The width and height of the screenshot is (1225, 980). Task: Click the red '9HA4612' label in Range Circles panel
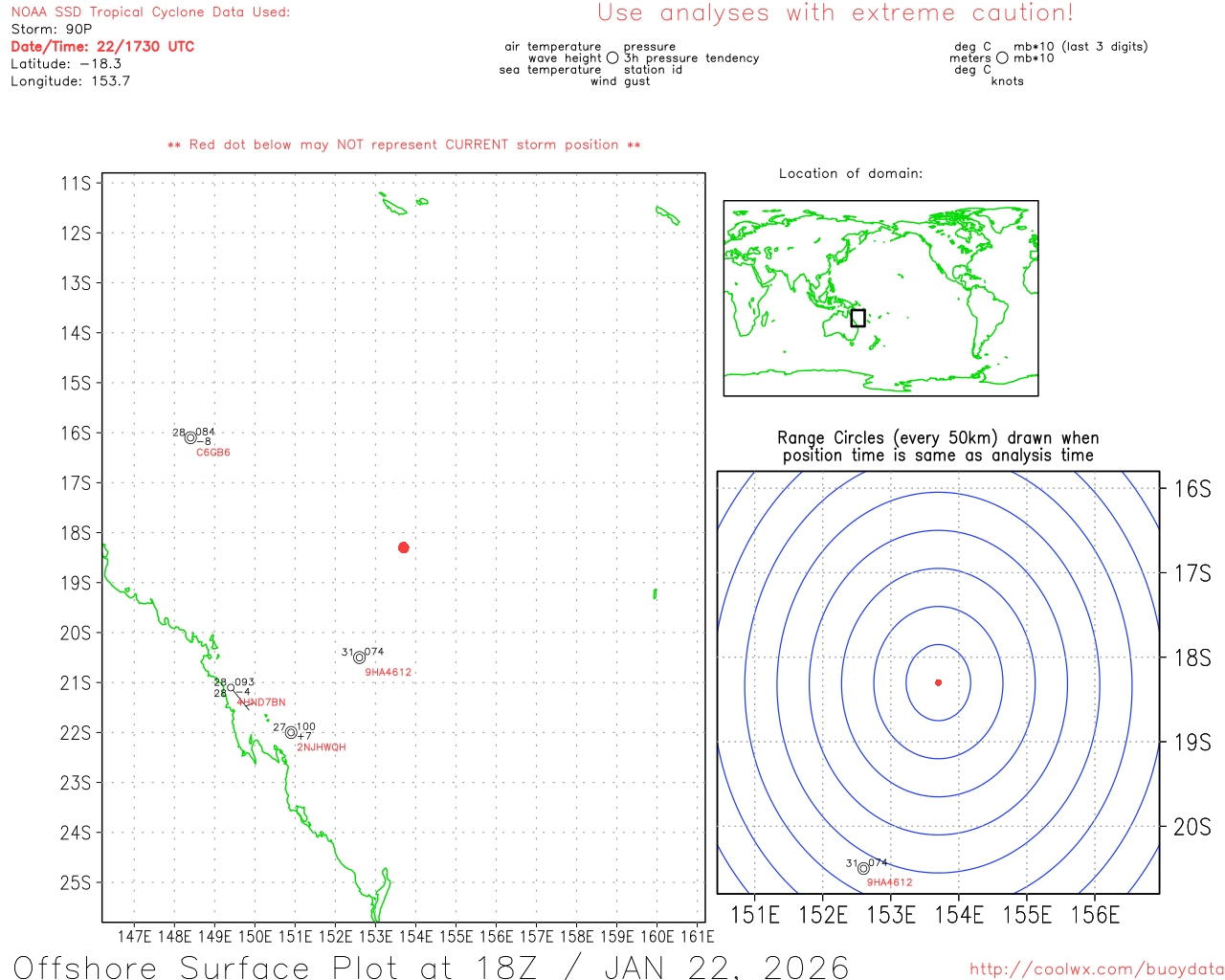tap(890, 882)
